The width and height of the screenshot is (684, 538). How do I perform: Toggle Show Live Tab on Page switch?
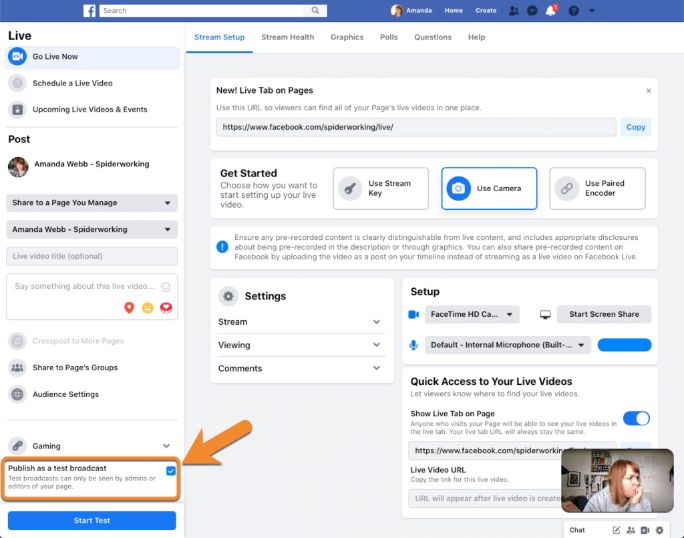[x=636, y=418]
